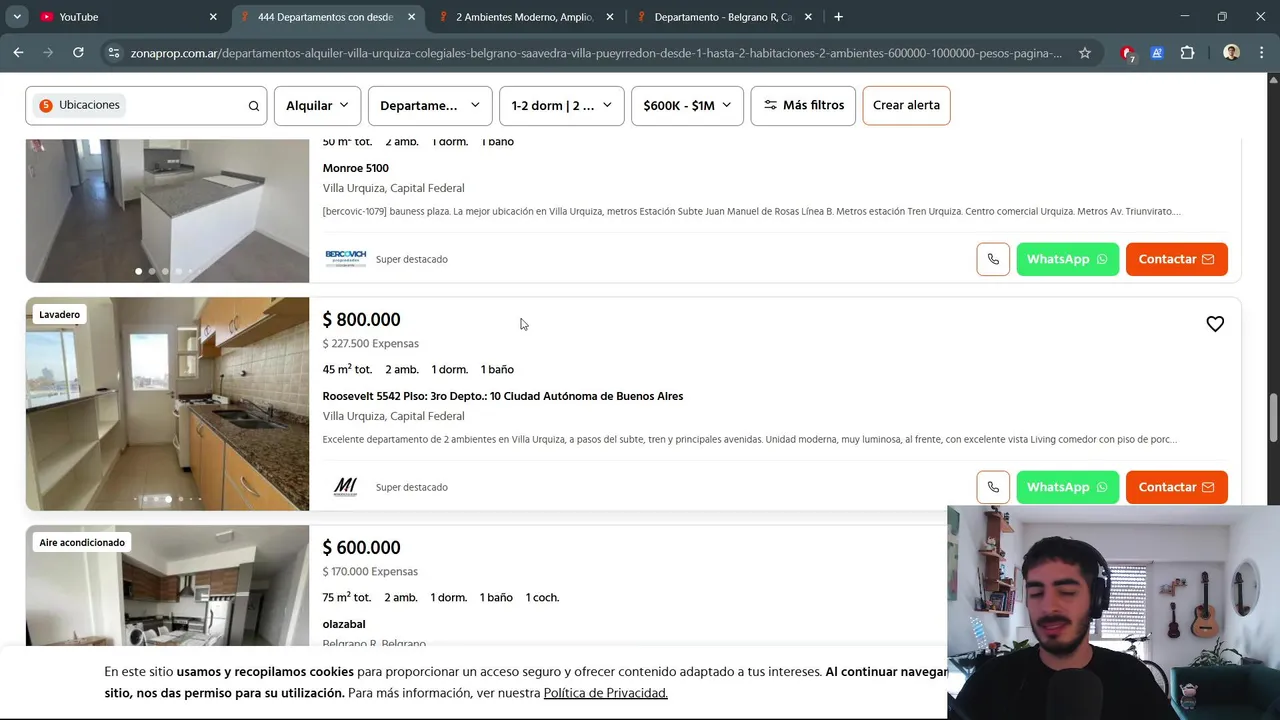Open Más filtros
This screenshot has height=720, width=1280.
(803, 105)
